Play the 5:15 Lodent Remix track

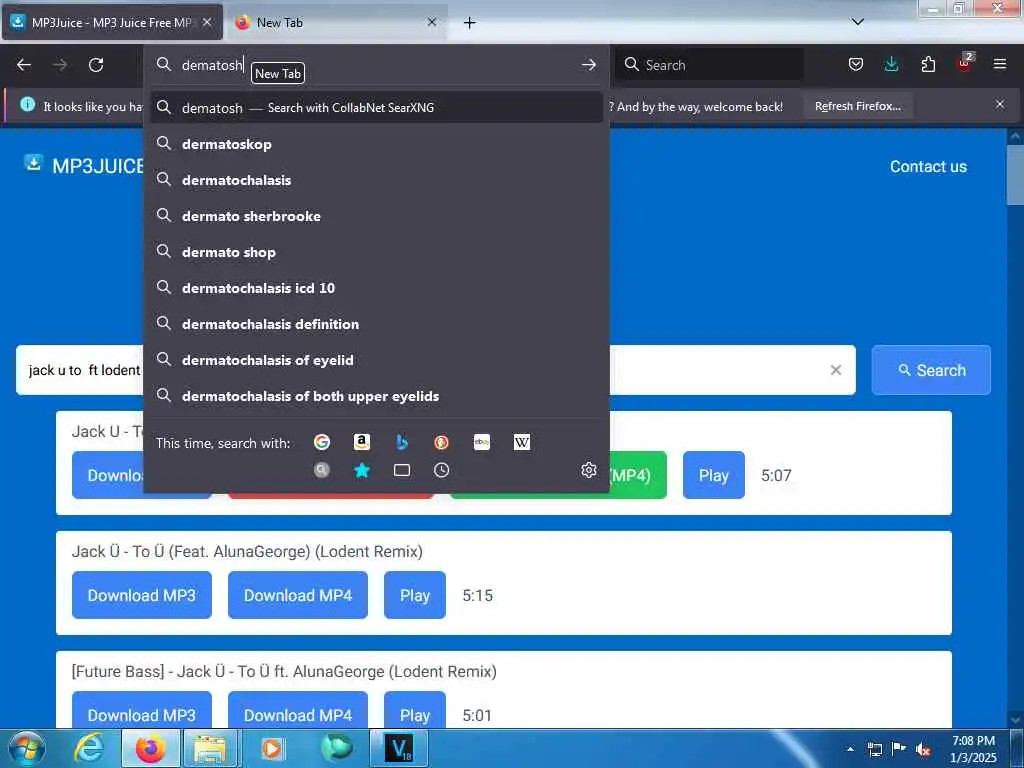(415, 596)
